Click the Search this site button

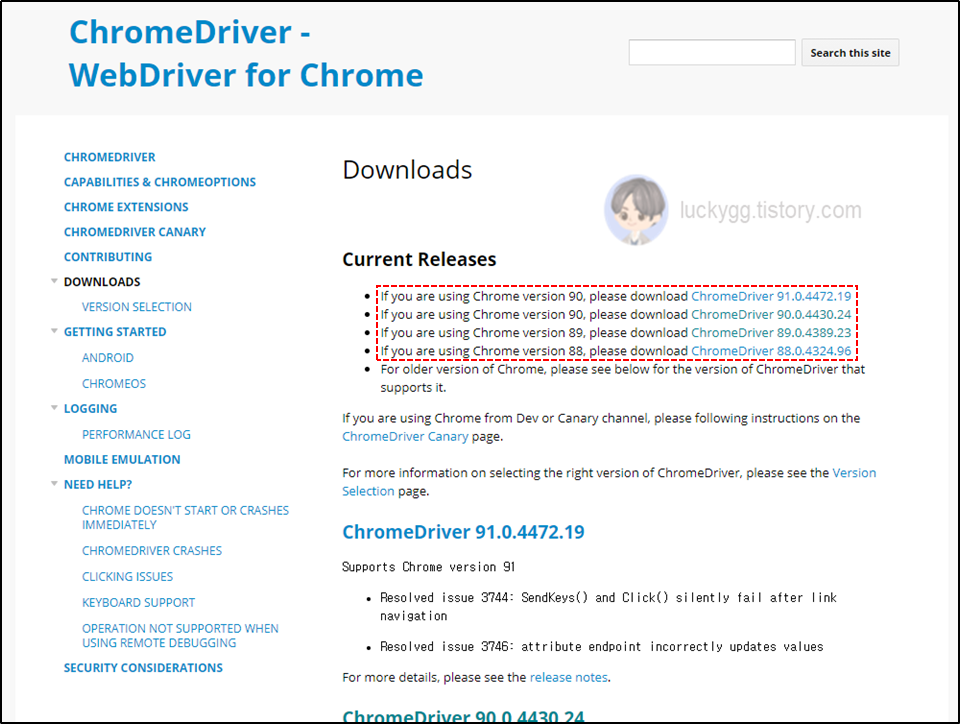coord(850,53)
